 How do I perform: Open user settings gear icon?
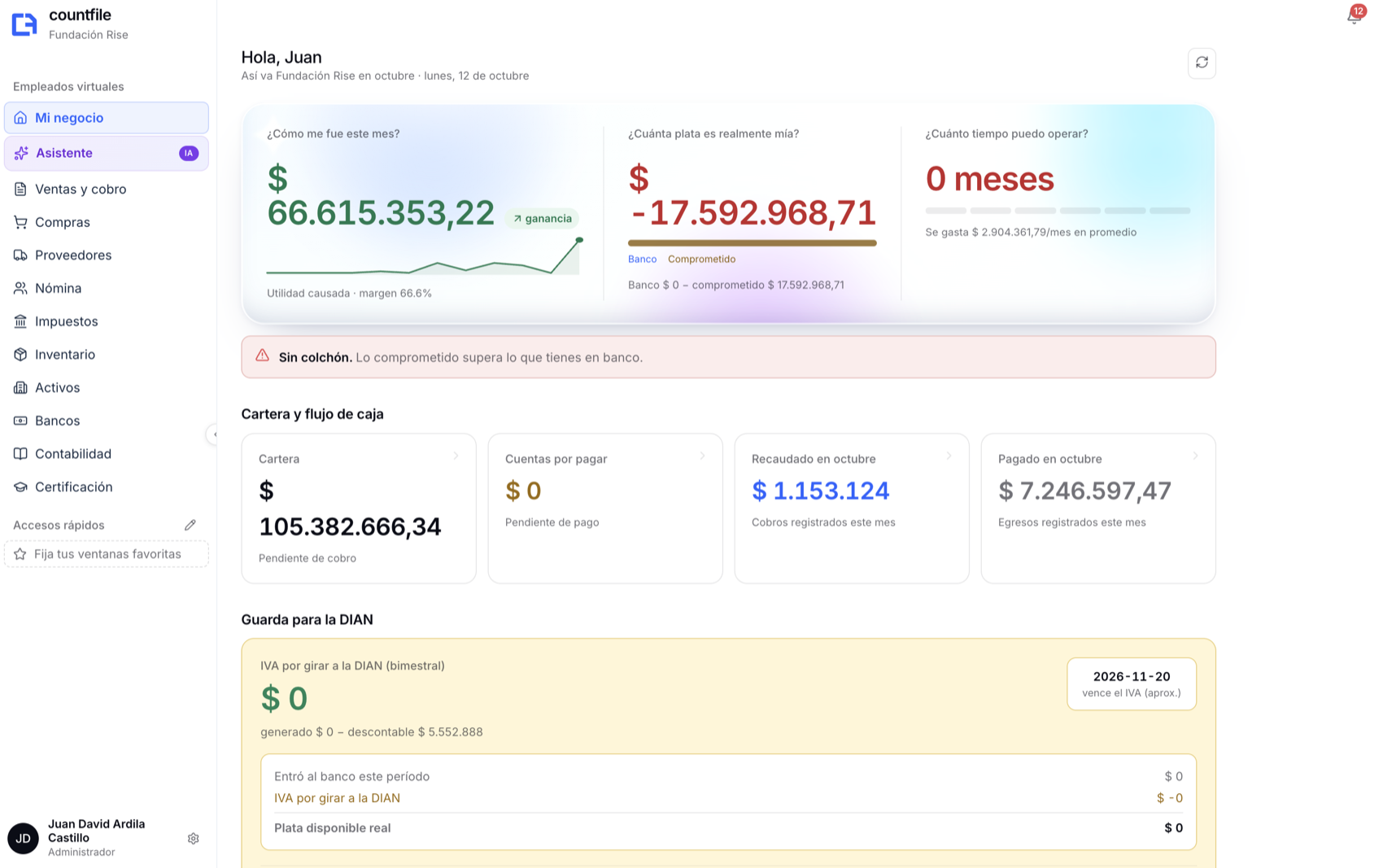coord(194,838)
